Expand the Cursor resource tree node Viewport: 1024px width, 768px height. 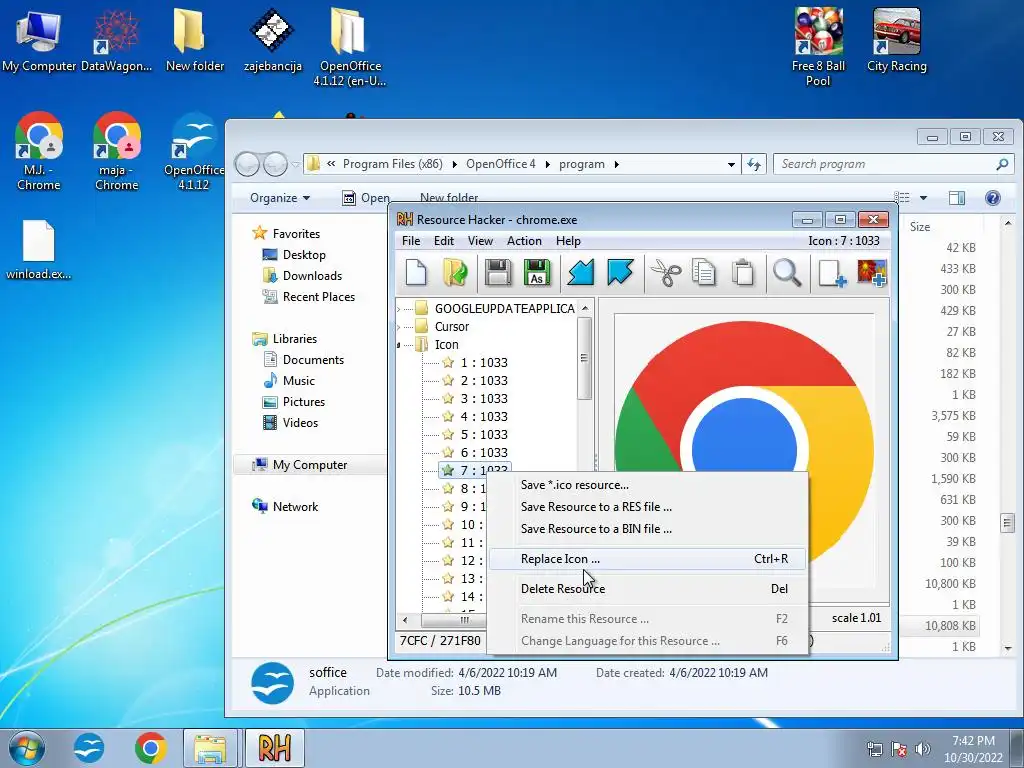399,327
